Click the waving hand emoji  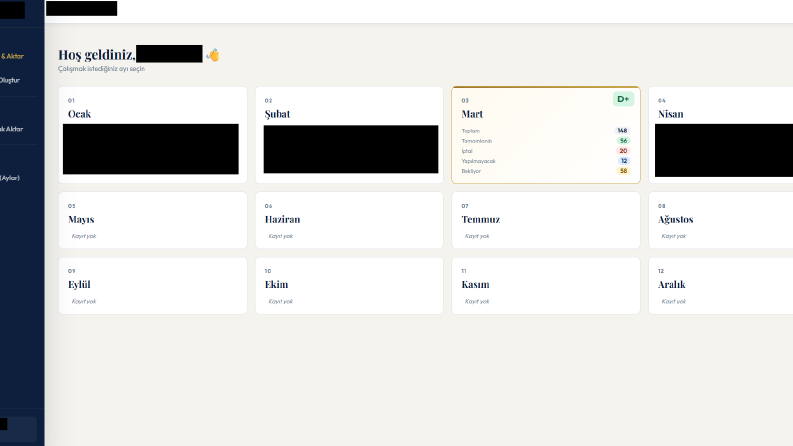[212, 55]
